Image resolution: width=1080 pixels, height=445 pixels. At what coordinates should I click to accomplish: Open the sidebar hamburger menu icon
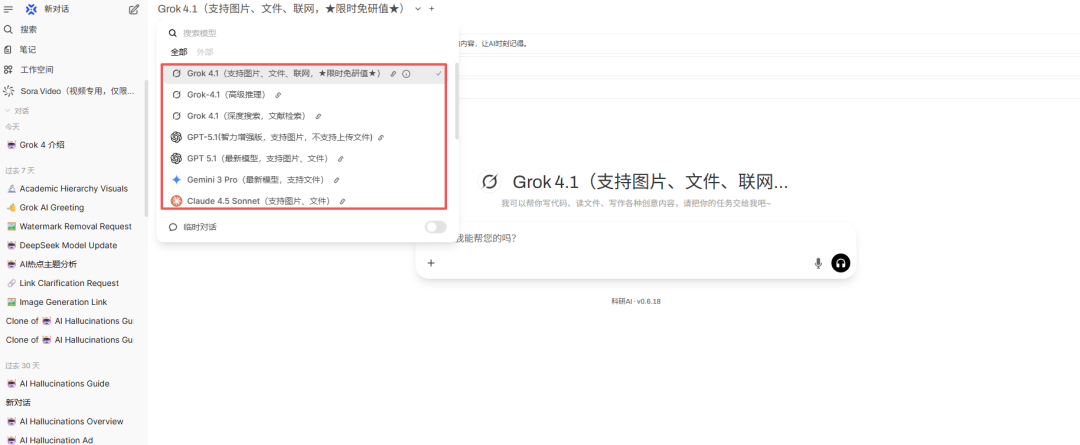coord(8,10)
